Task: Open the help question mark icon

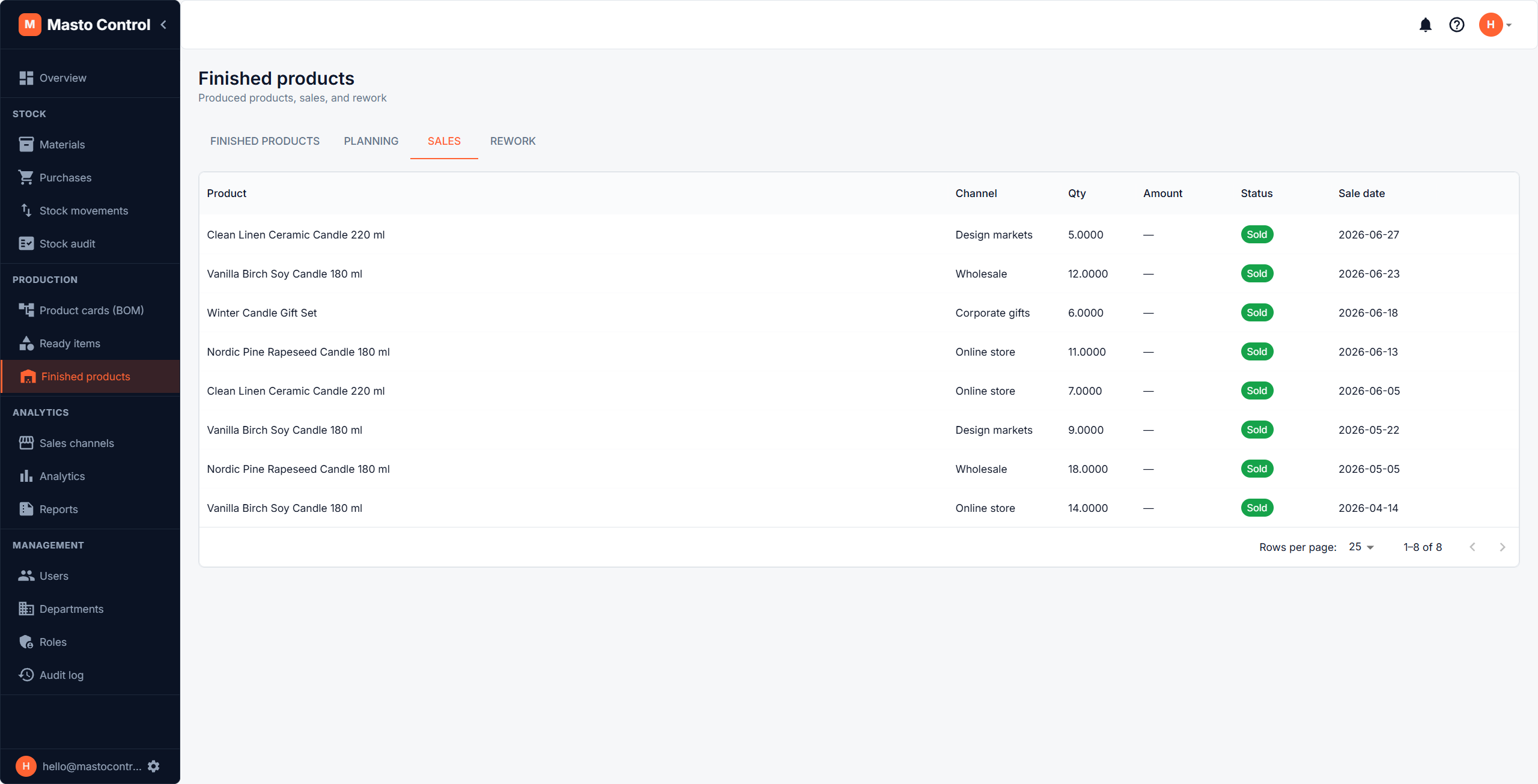Action: [x=1456, y=25]
